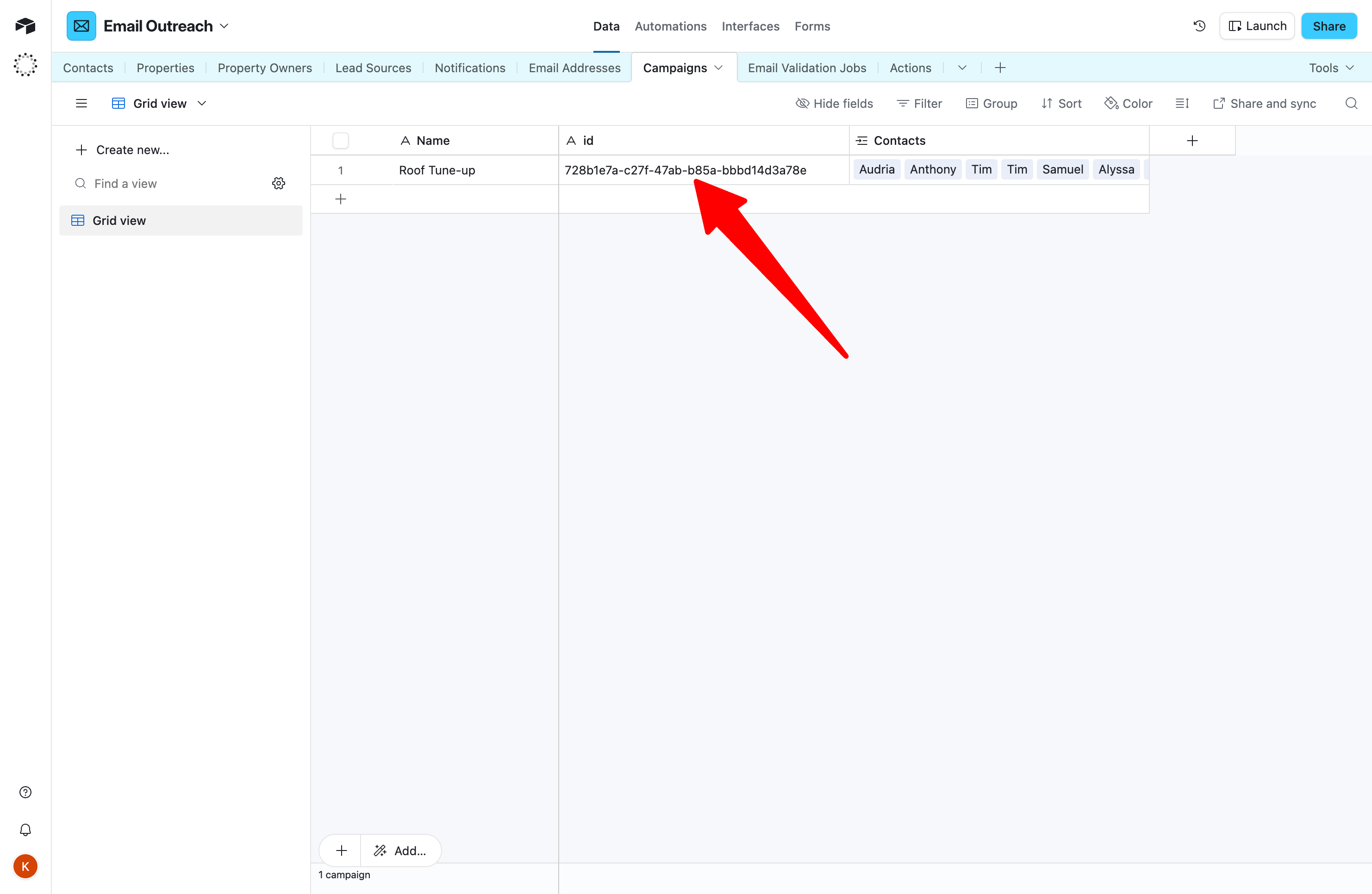Open the base history clock icon

point(1199,26)
